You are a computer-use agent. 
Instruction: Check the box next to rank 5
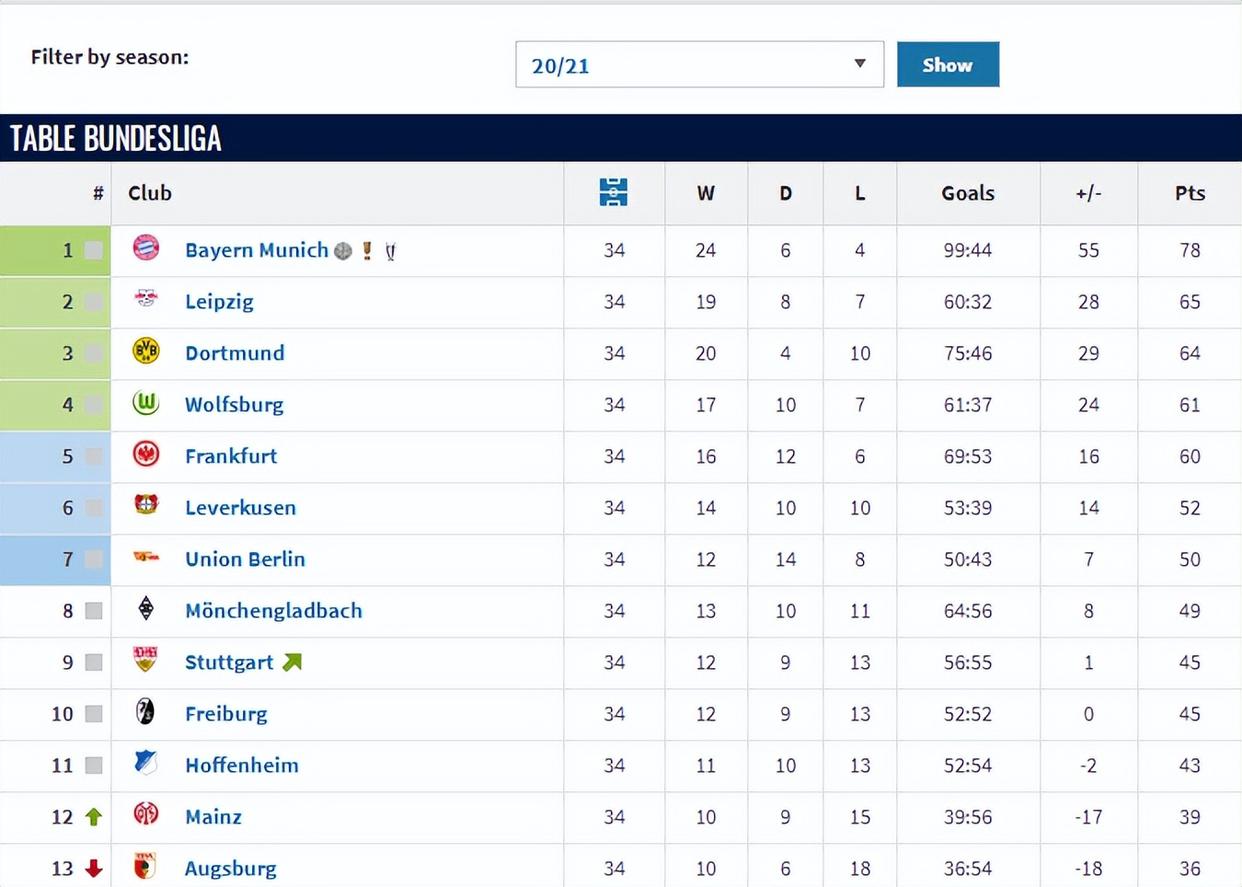[x=94, y=456]
